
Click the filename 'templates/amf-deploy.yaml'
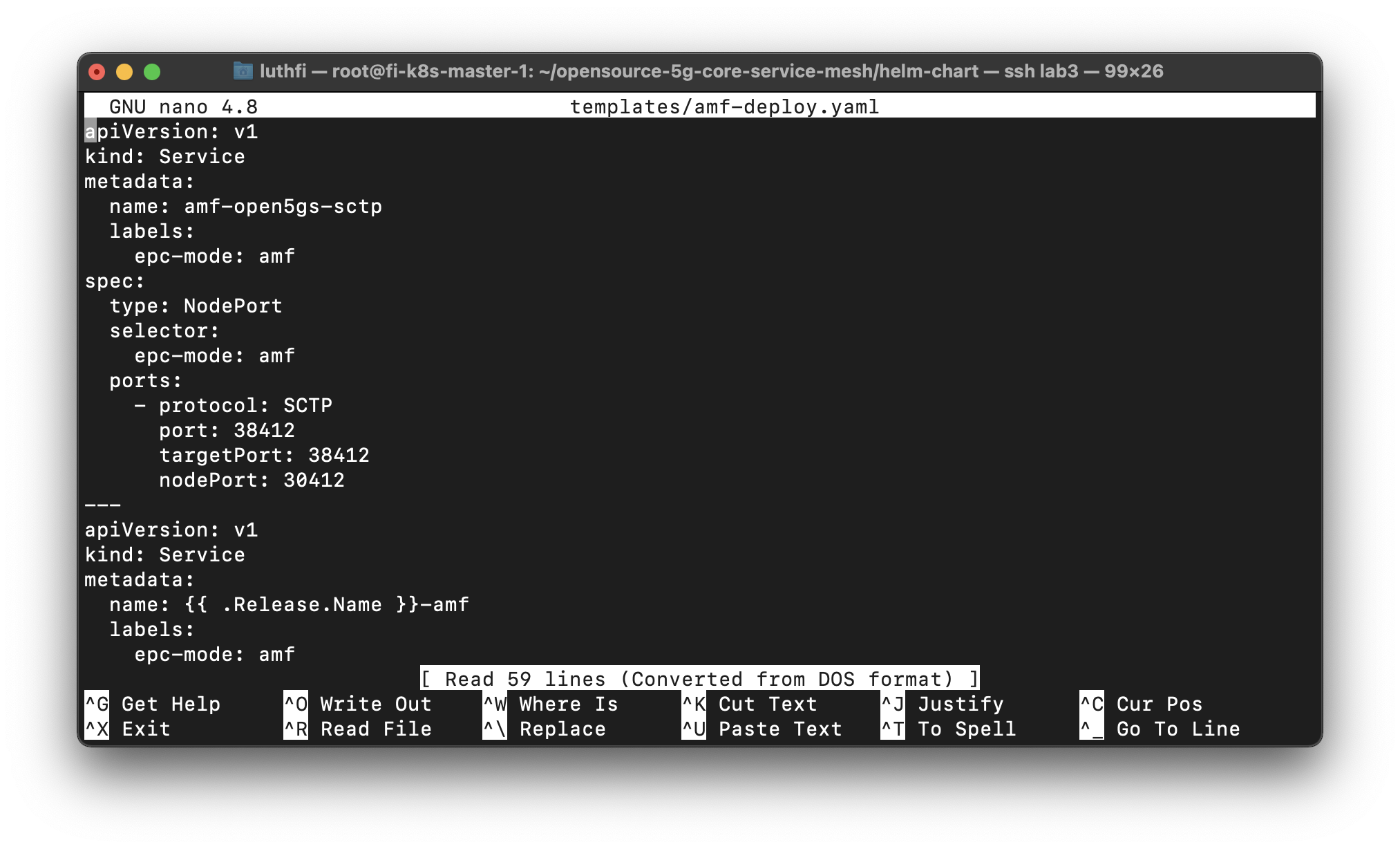point(724,106)
